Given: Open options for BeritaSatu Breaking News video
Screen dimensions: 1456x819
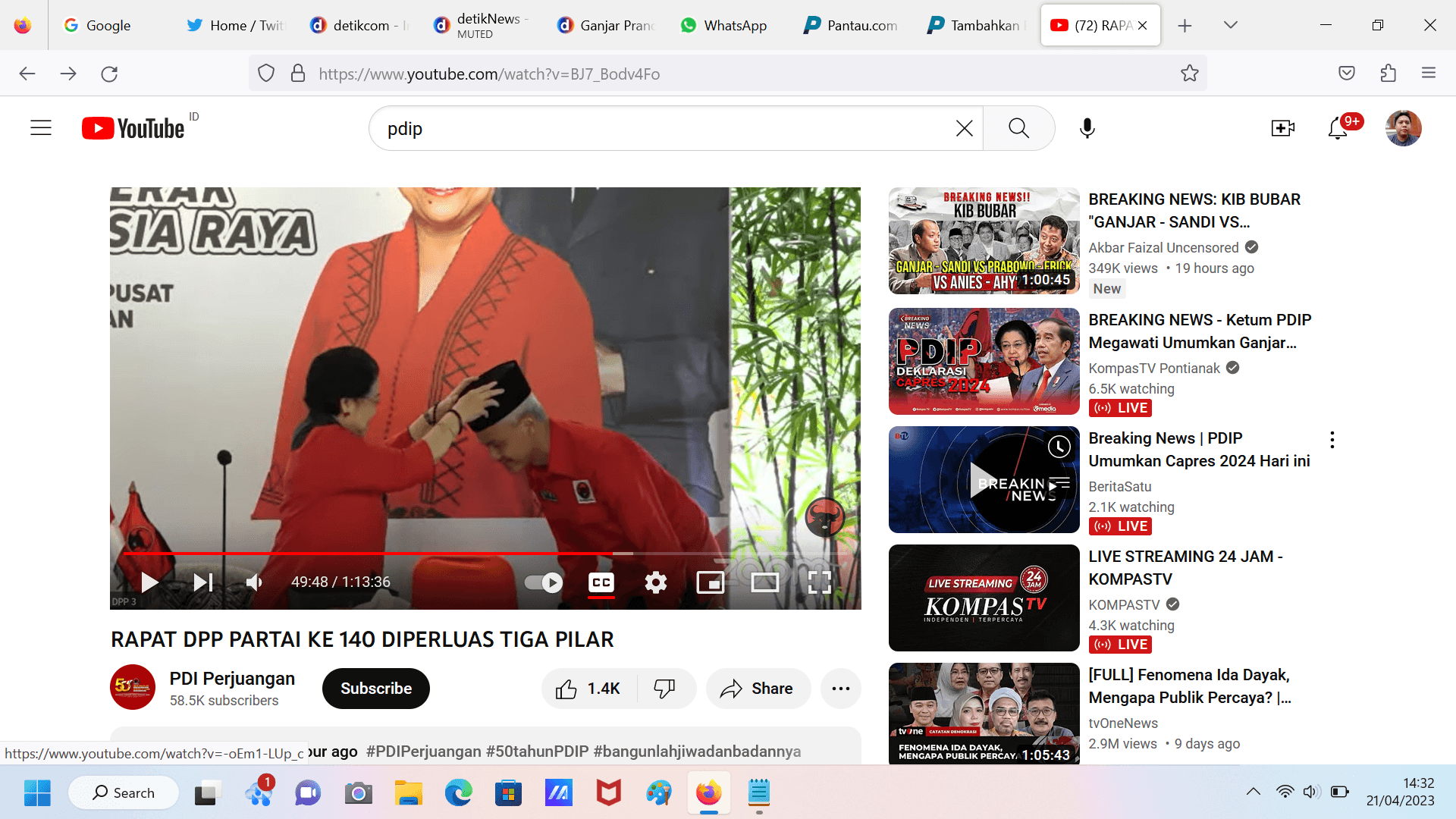Looking at the screenshot, I should tap(1332, 440).
